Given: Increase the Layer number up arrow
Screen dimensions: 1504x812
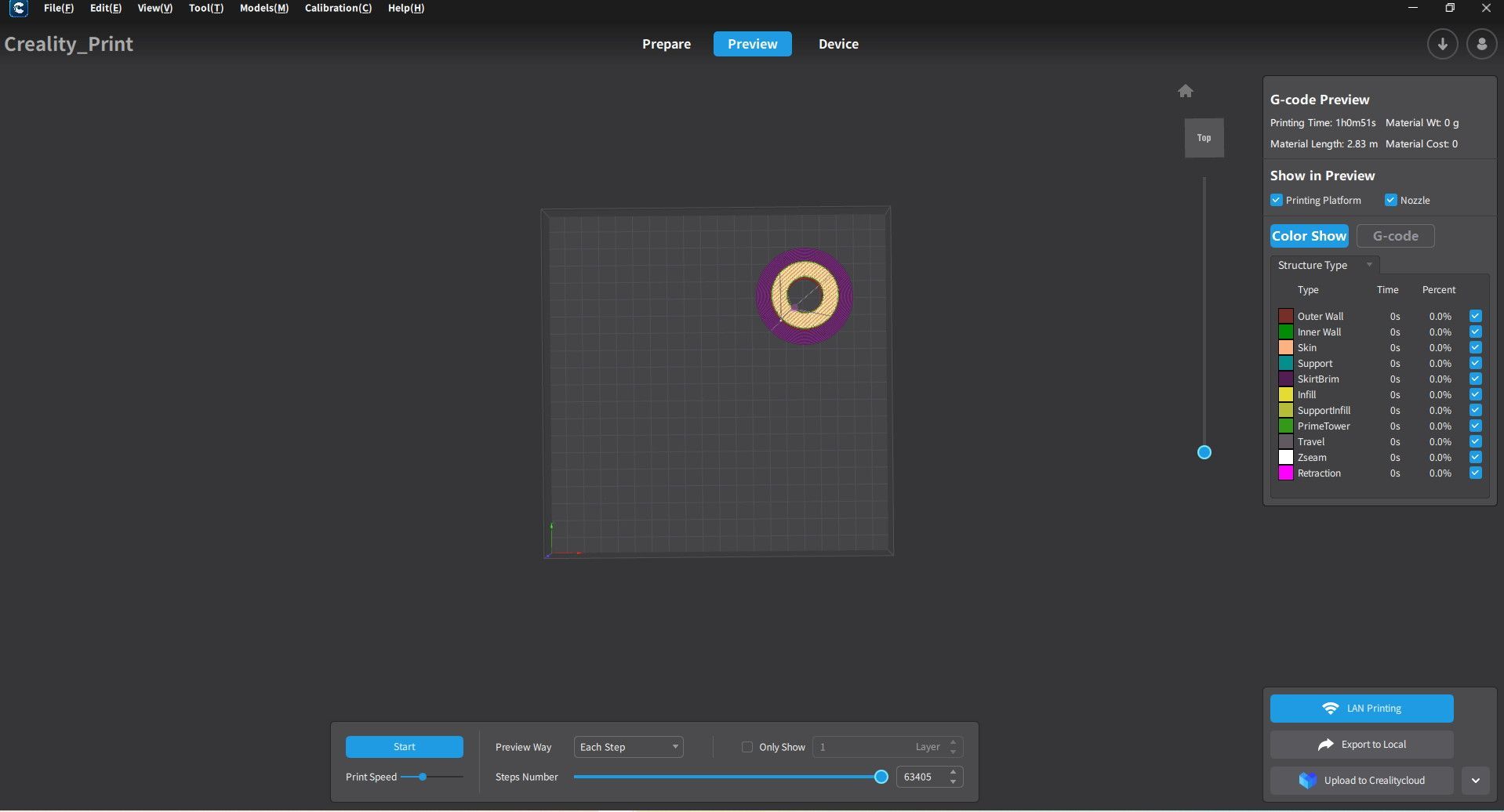Looking at the screenshot, I should click(x=953, y=742).
